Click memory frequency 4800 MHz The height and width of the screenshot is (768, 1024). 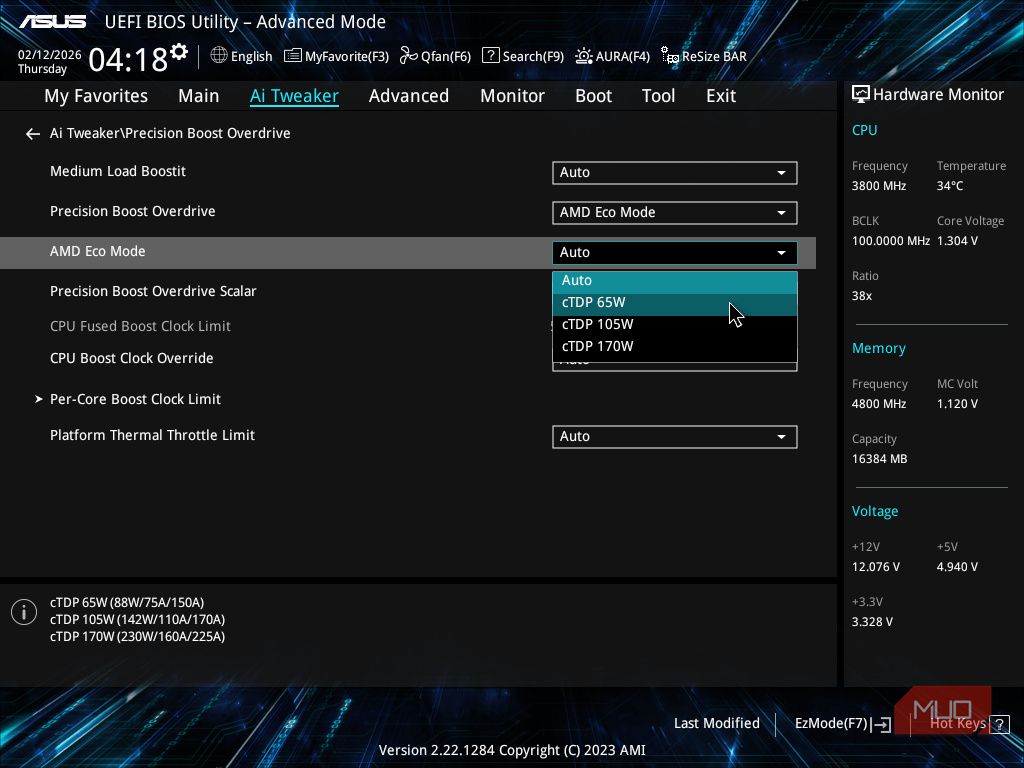click(x=879, y=404)
